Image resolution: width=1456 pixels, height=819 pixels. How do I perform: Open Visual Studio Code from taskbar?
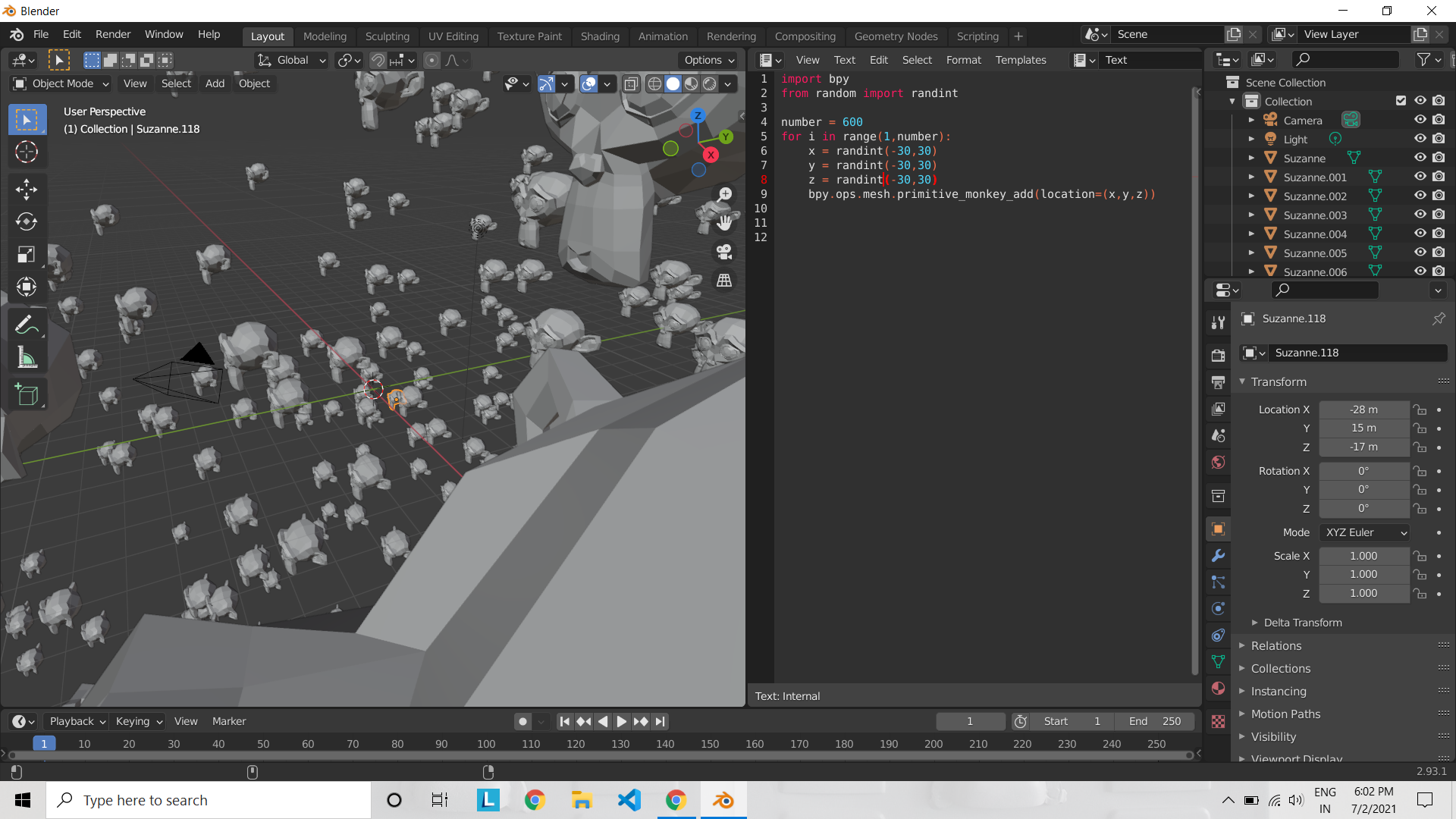[629, 800]
